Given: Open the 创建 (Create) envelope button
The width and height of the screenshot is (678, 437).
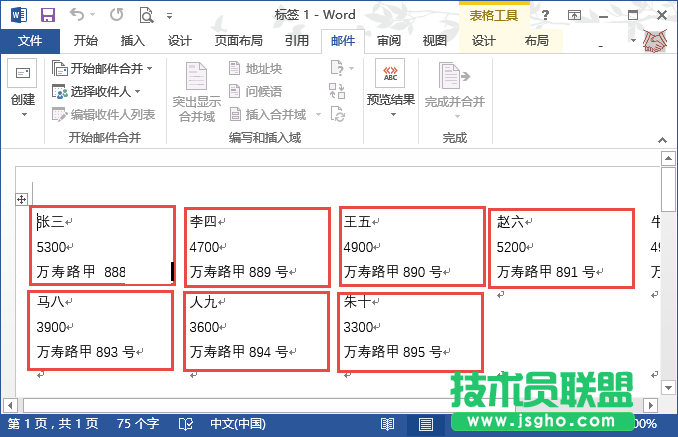Looking at the screenshot, I should [x=22, y=90].
